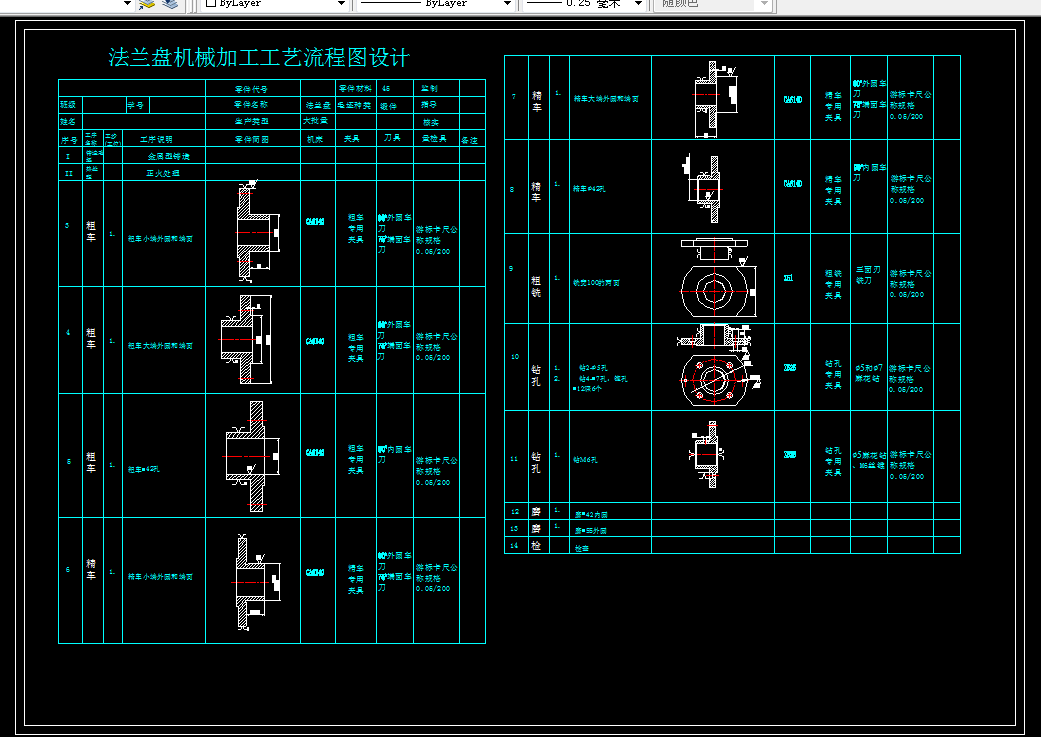Select the 备注 column header

[469, 140]
